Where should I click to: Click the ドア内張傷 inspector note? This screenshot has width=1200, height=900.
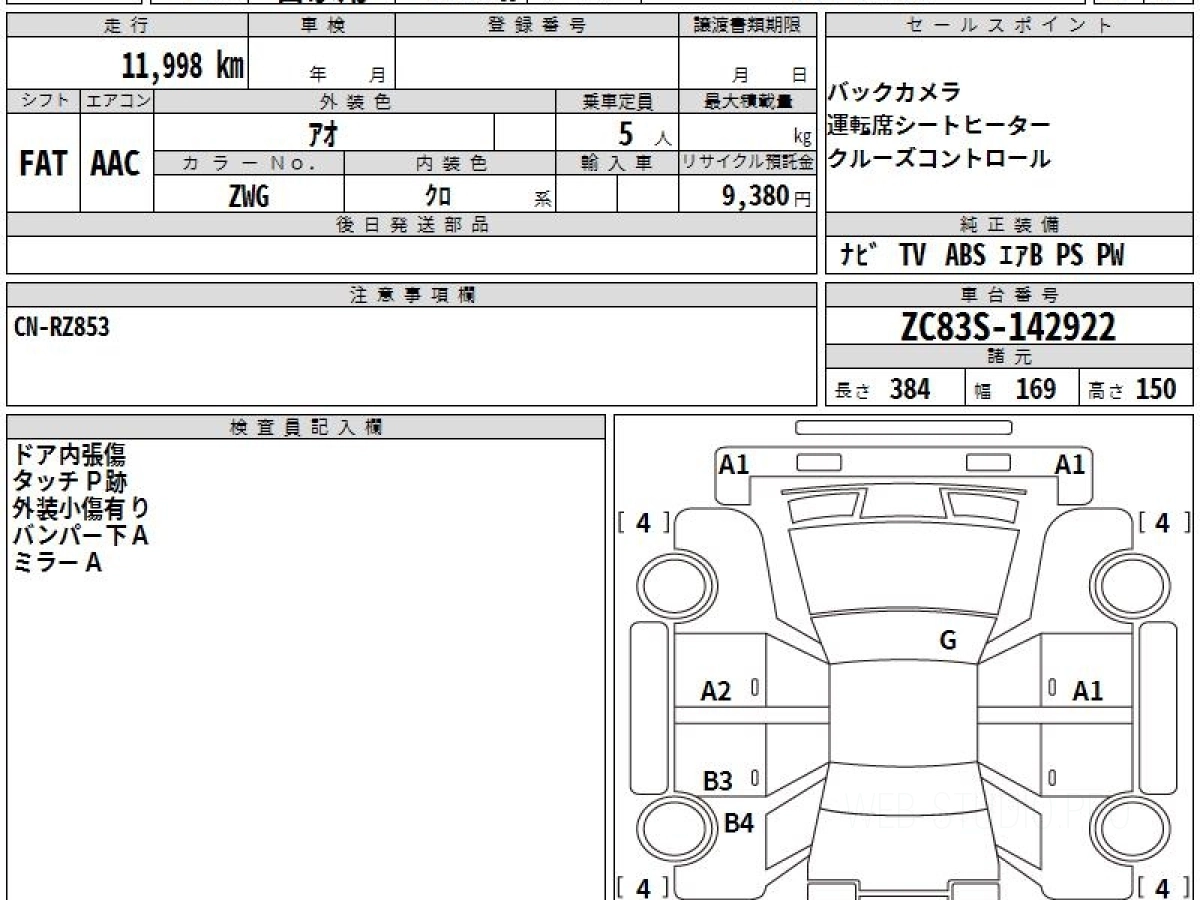click(69, 454)
